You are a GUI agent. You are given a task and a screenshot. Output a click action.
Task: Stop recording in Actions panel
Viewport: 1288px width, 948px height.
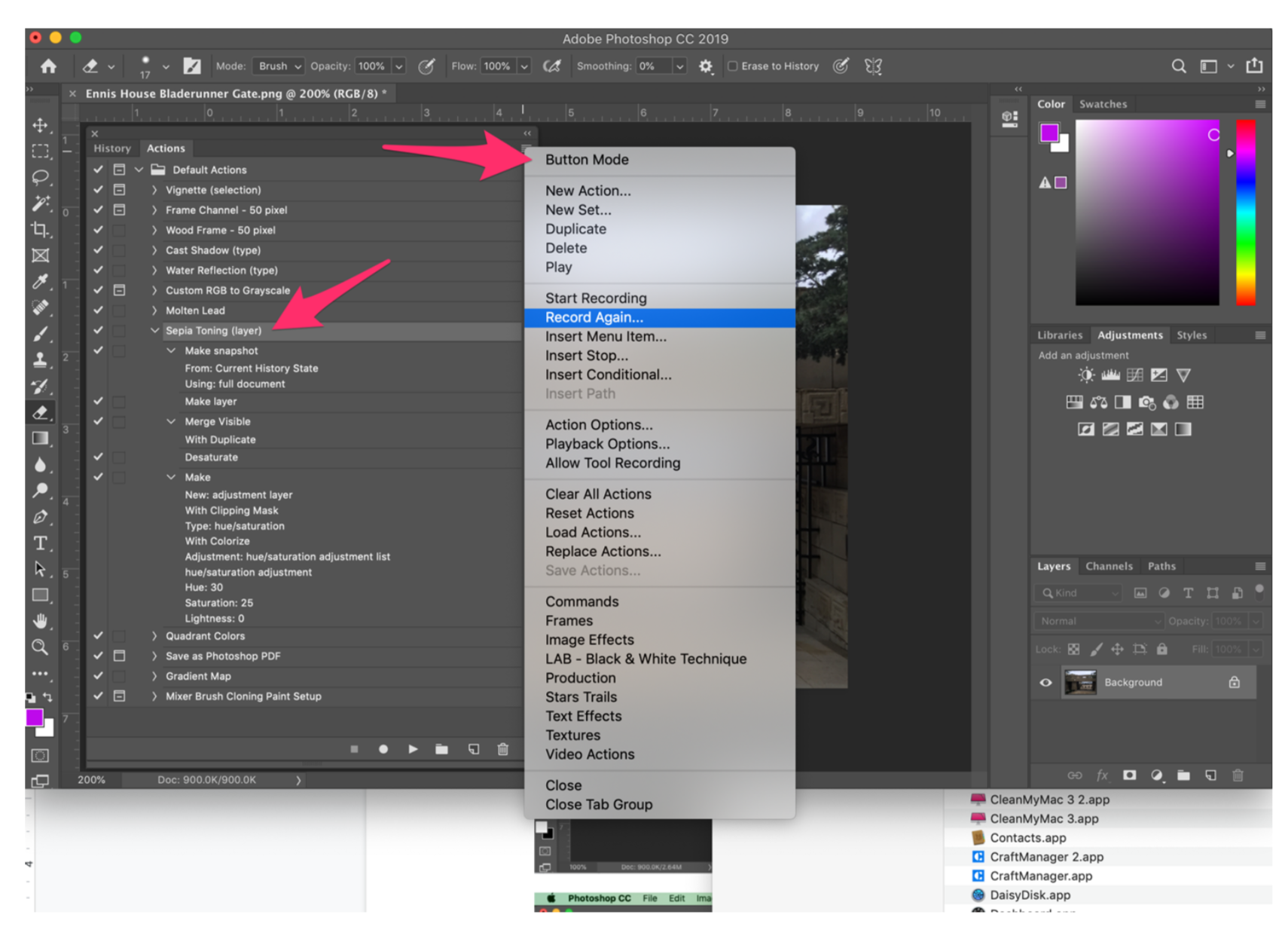[x=354, y=749]
